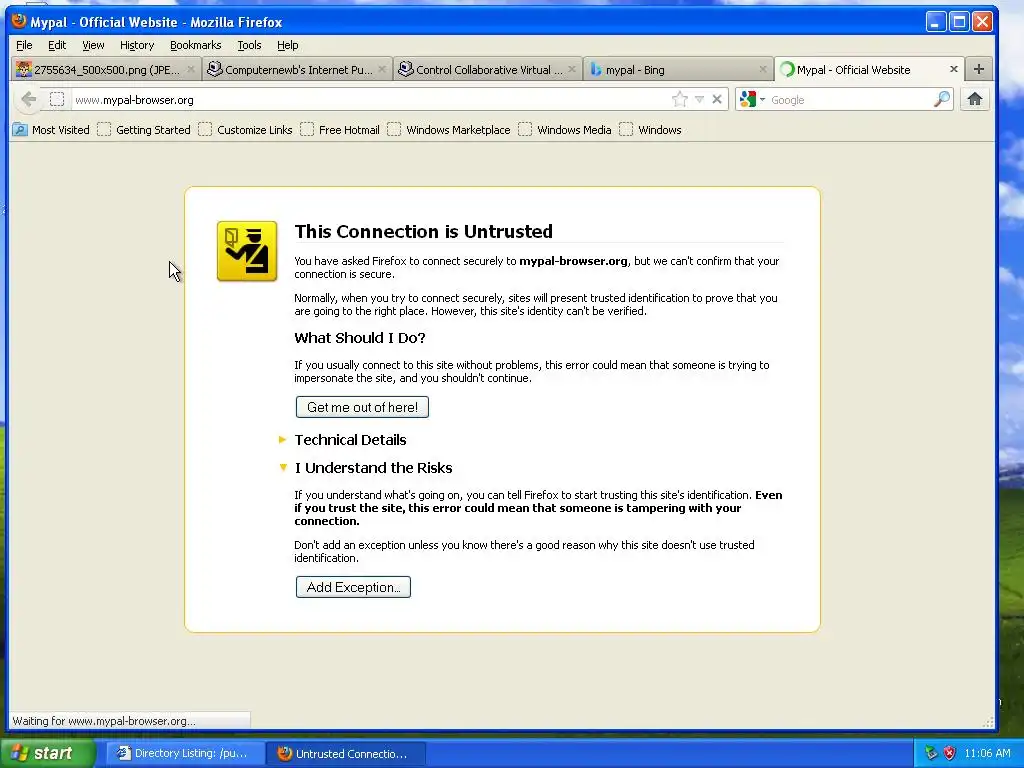Open the File menu

[x=24, y=45]
